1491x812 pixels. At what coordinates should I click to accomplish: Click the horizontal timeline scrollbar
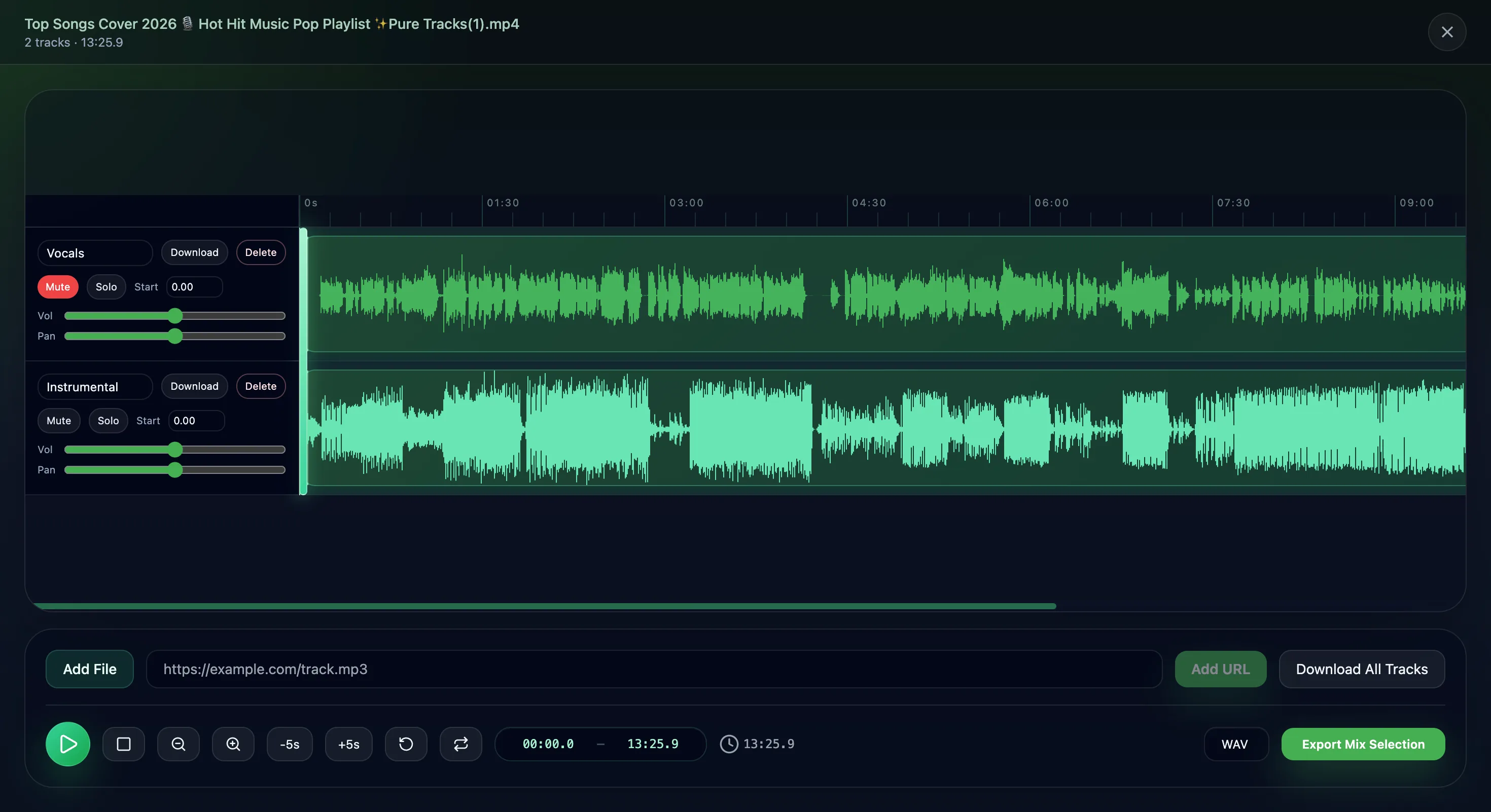544,606
